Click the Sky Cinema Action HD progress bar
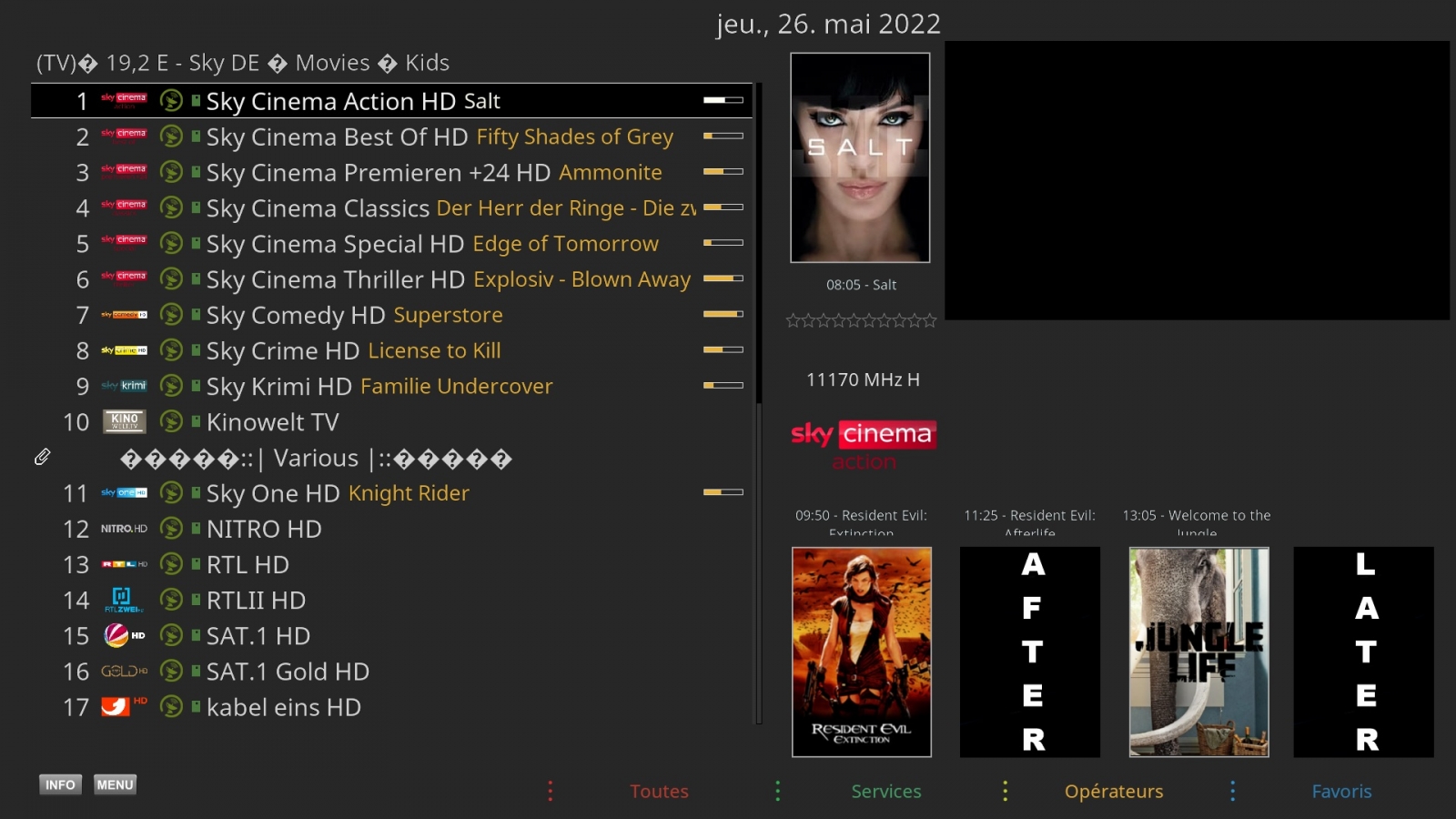 (723, 100)
